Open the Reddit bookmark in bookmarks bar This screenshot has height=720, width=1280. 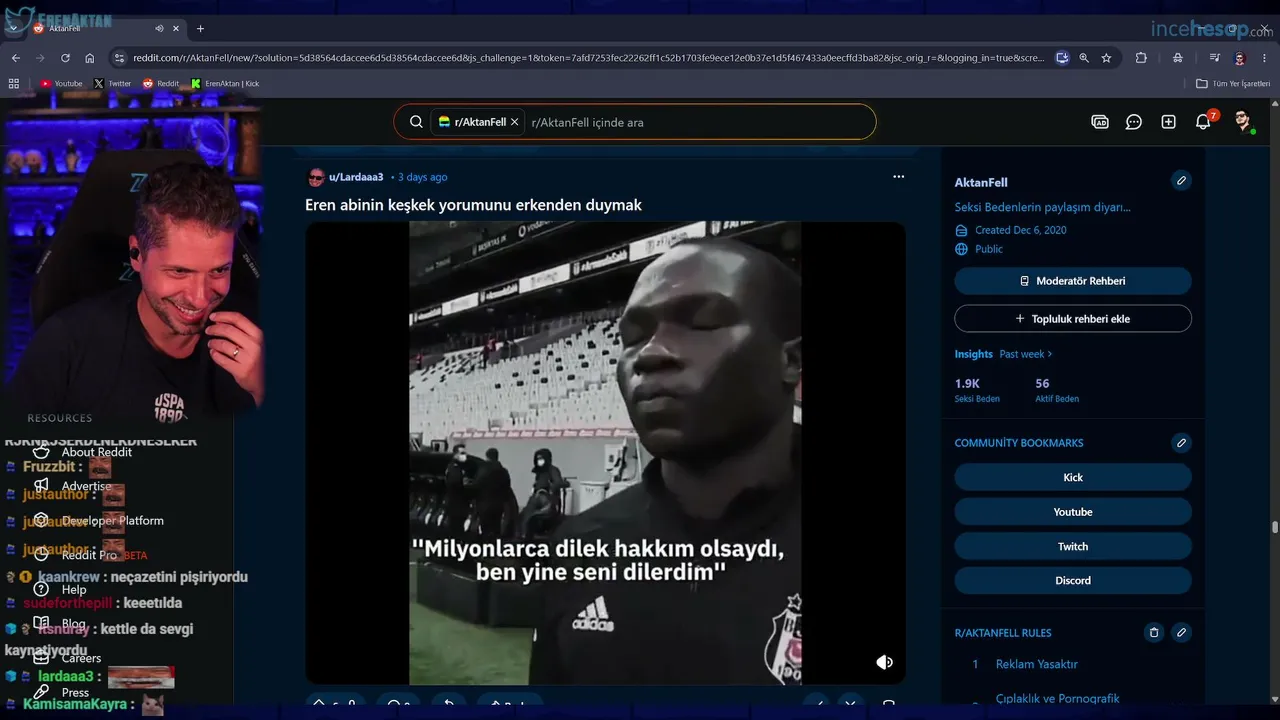click(x=162, y=84)
